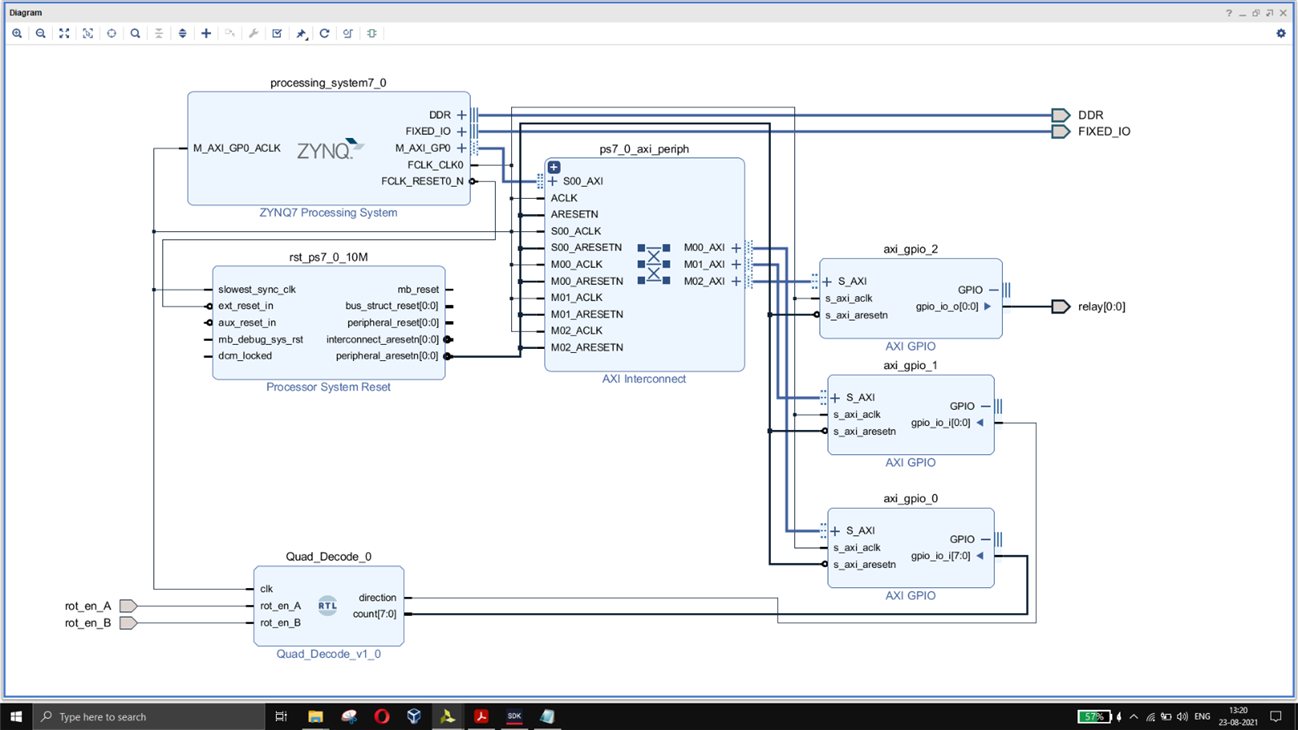Open the diagram settings gear
1298x730 pixels.
(1281, 33)
